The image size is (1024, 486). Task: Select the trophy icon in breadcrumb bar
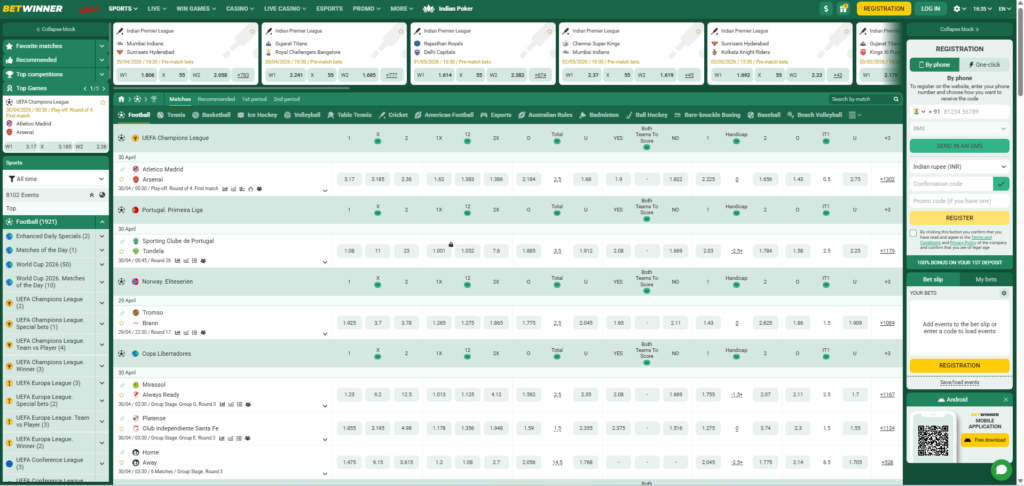tap(153, 99)
